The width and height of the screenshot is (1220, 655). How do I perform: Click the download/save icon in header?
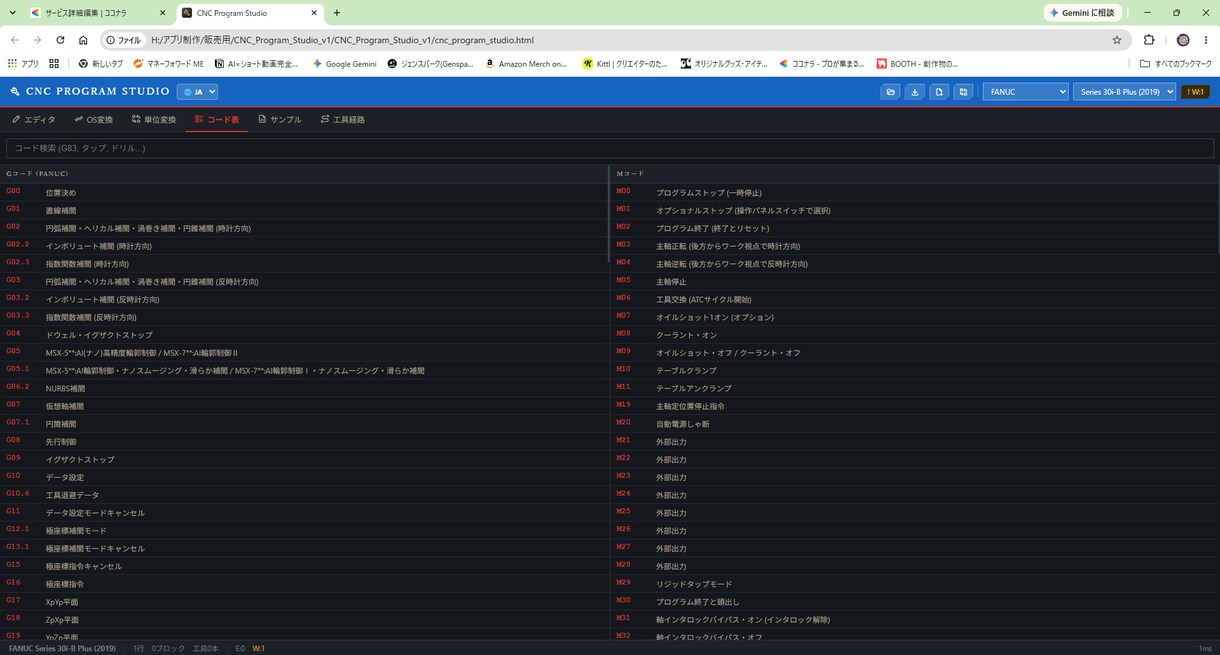914,92
